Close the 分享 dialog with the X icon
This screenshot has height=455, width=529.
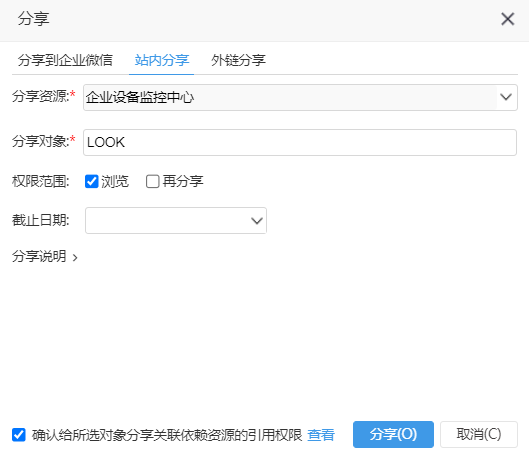tap(507, 19)
